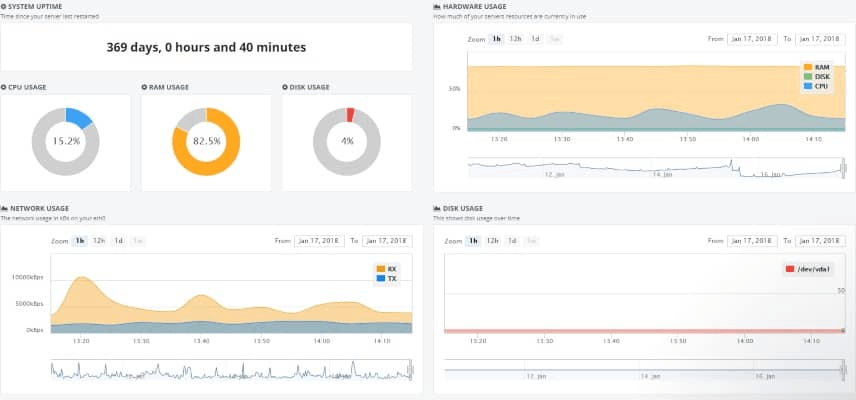Select 12h zoom in Hardware Usage chart
This screenshot has width=856, height=400.
pos(515,39)
